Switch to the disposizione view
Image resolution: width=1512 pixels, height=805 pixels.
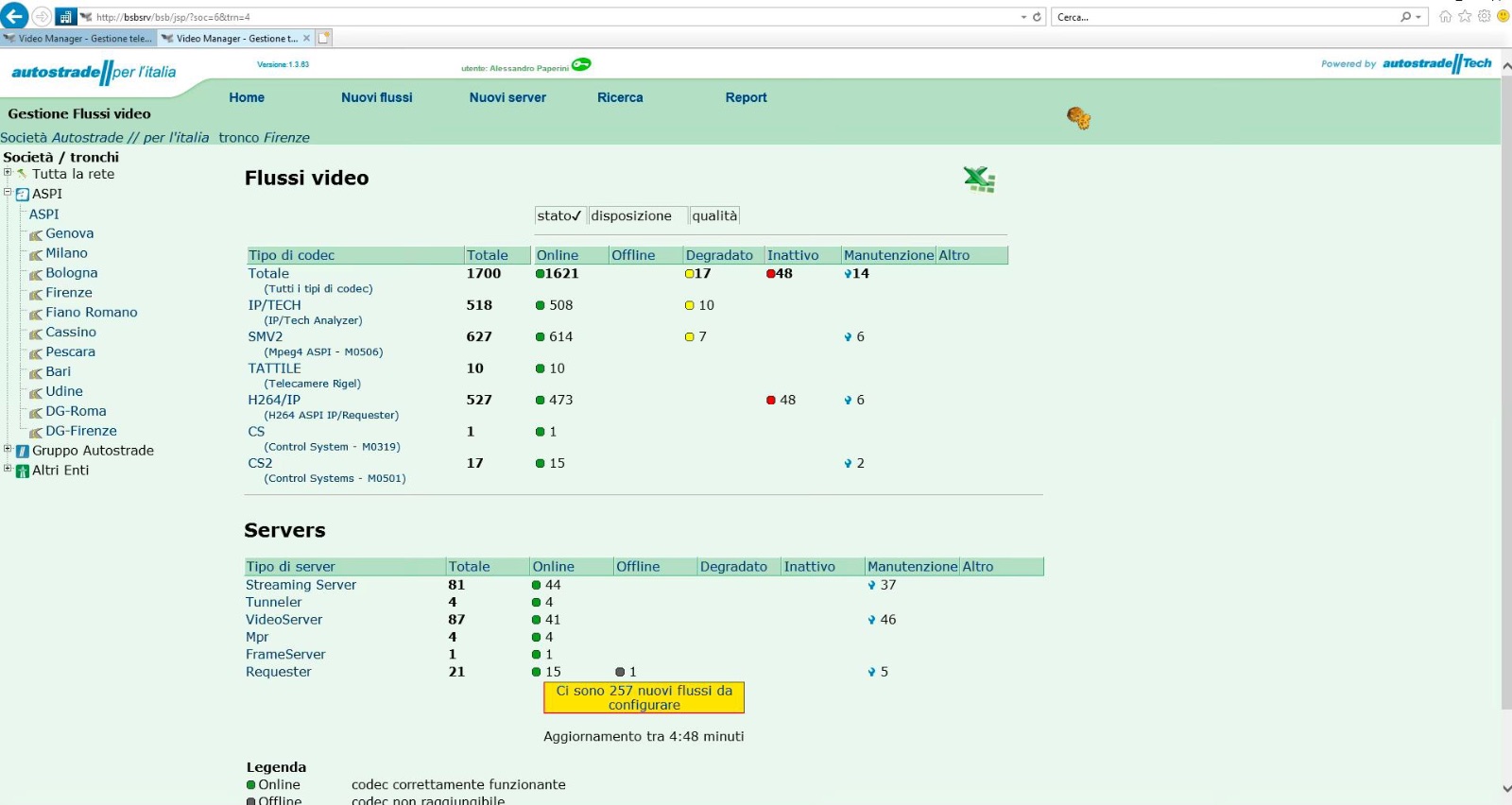638,215
